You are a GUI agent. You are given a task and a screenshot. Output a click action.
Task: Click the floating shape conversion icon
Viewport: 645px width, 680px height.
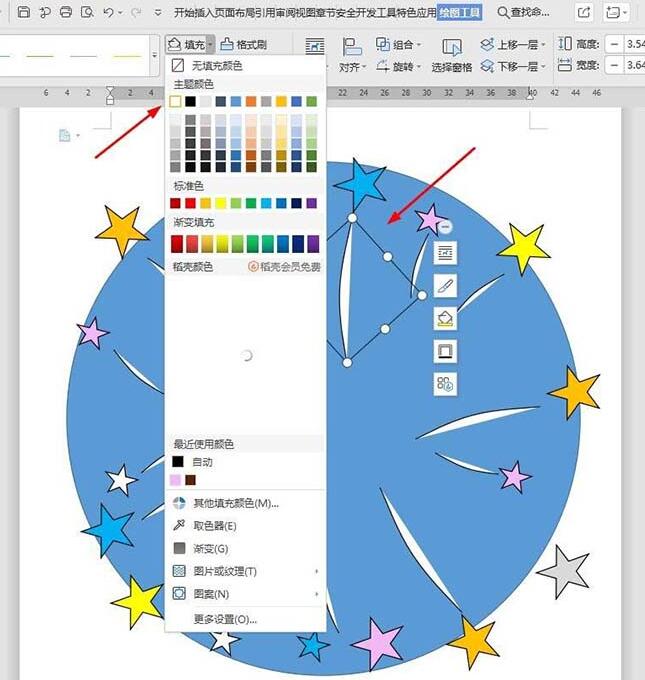445,384
